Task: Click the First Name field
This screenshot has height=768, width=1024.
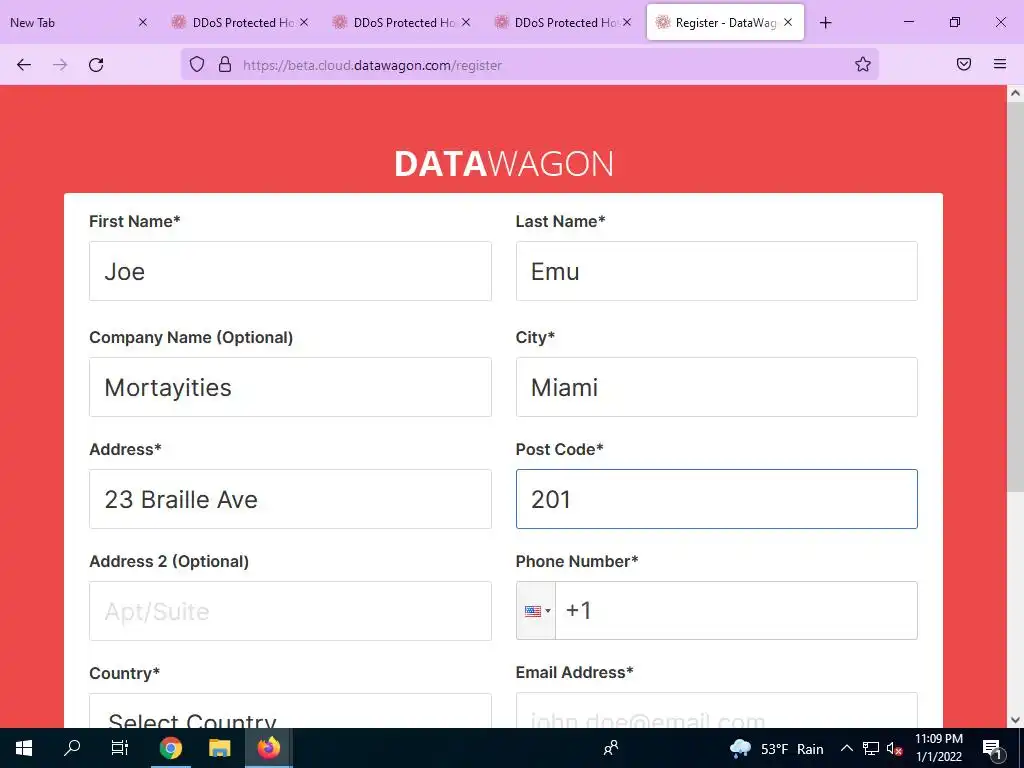Action: (290, 271)
